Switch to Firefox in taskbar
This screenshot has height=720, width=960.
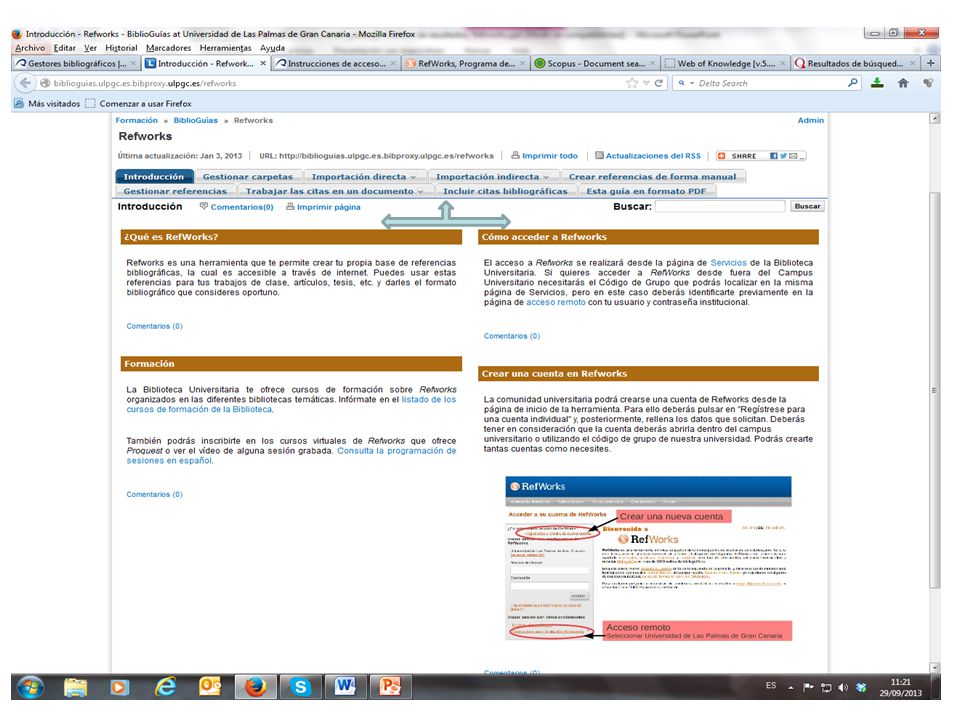pos(256,687)
